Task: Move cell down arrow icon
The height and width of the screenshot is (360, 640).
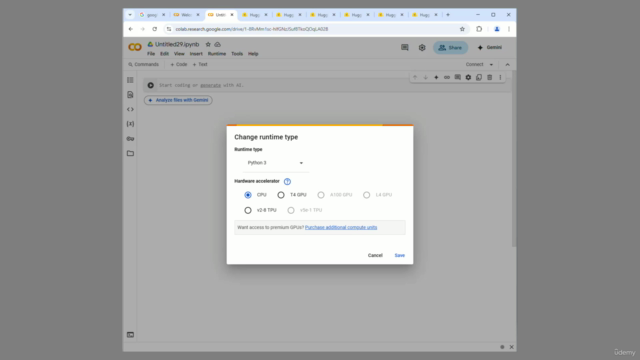Action: (x=425, y=78)
